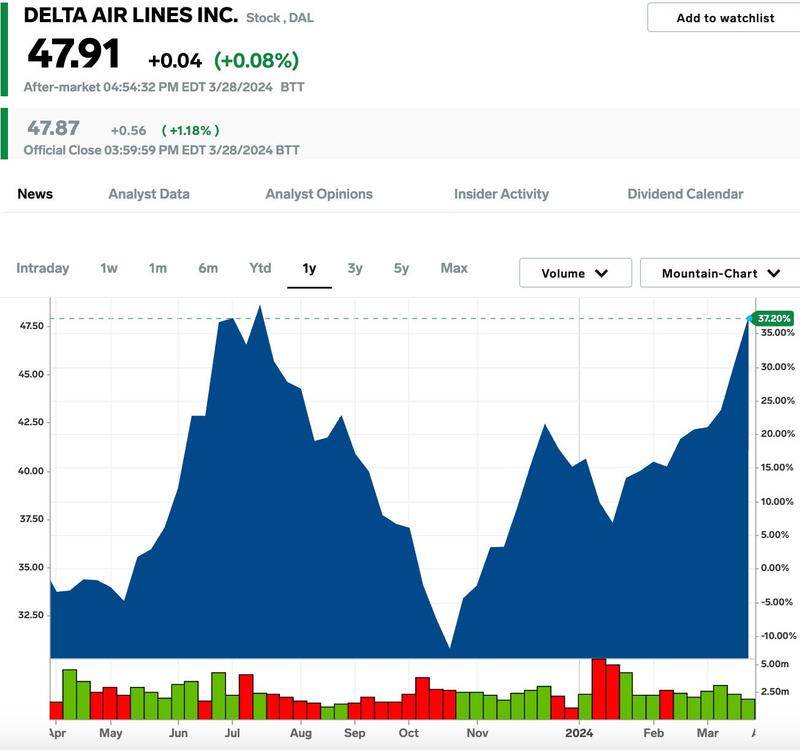
Task: Click the After-market timestamp line
Action: coord(164,87)
